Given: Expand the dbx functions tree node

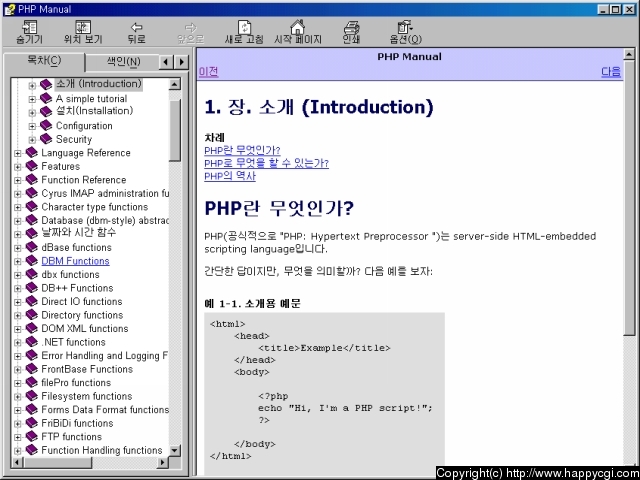Looking at the screenshot, I should 18,275.
